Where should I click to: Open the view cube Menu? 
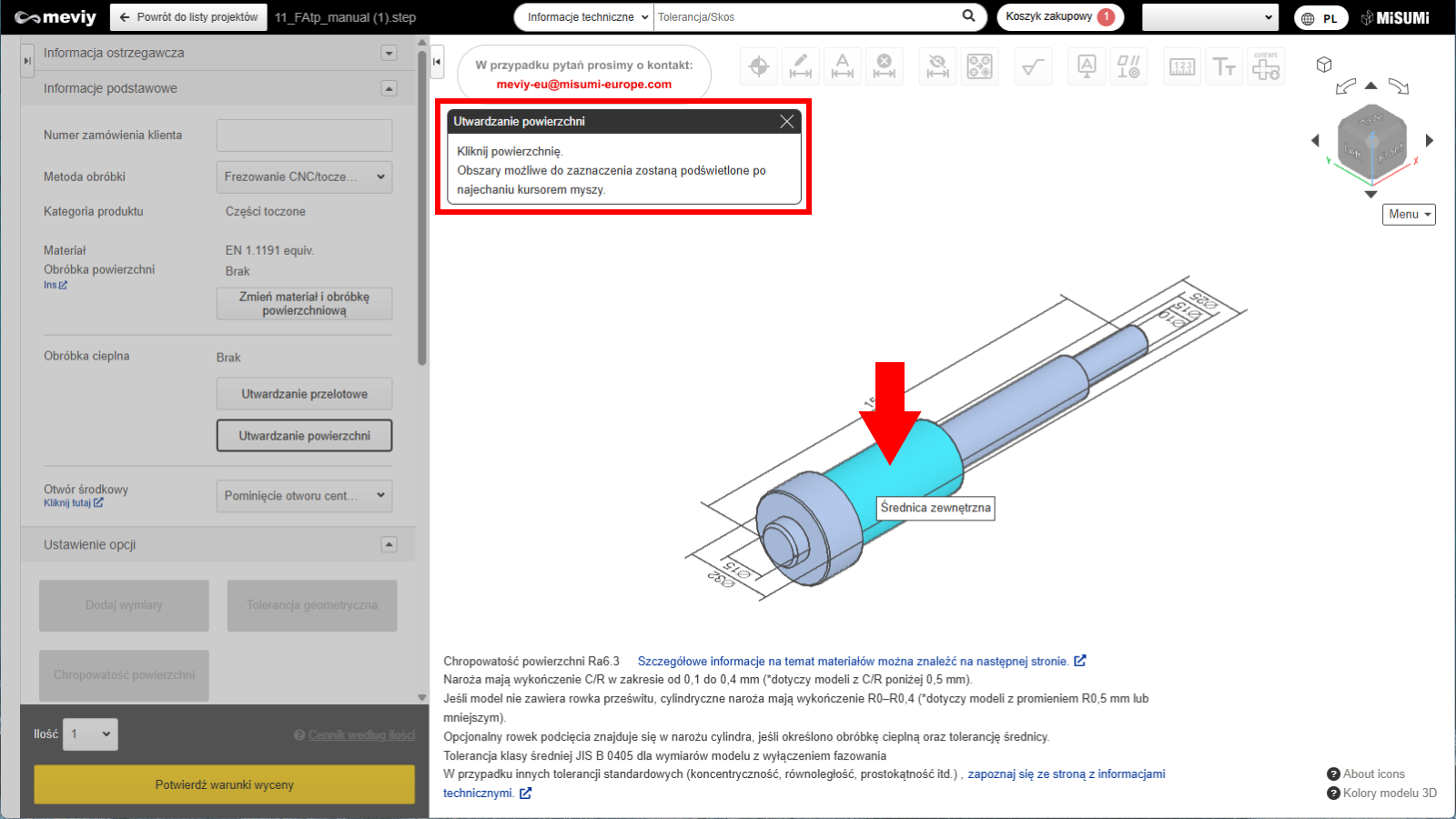point(1409,214)
